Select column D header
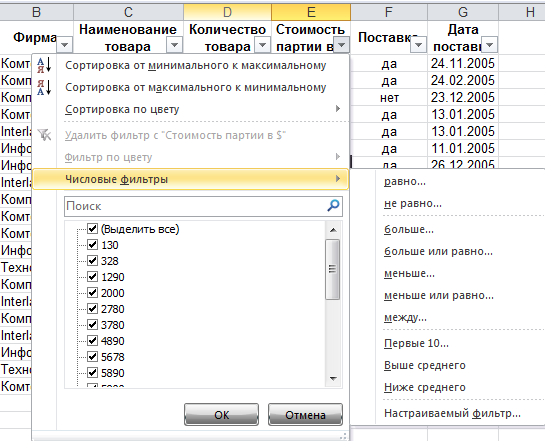 click(x=227, y=12)
